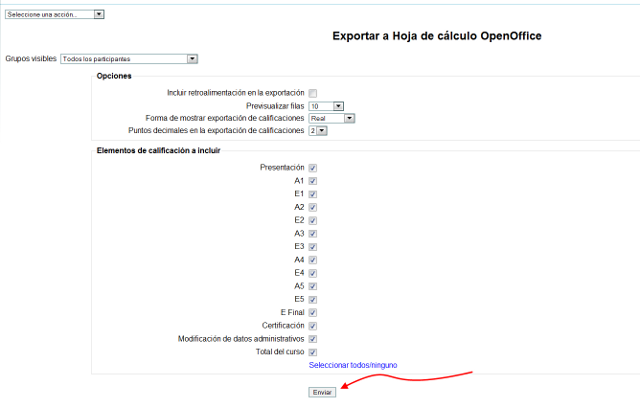The height and width of the screenshot is (408, 640).
Task: Open the 'Seleccione una acción...' dropdown
Action: click(54, 15)
